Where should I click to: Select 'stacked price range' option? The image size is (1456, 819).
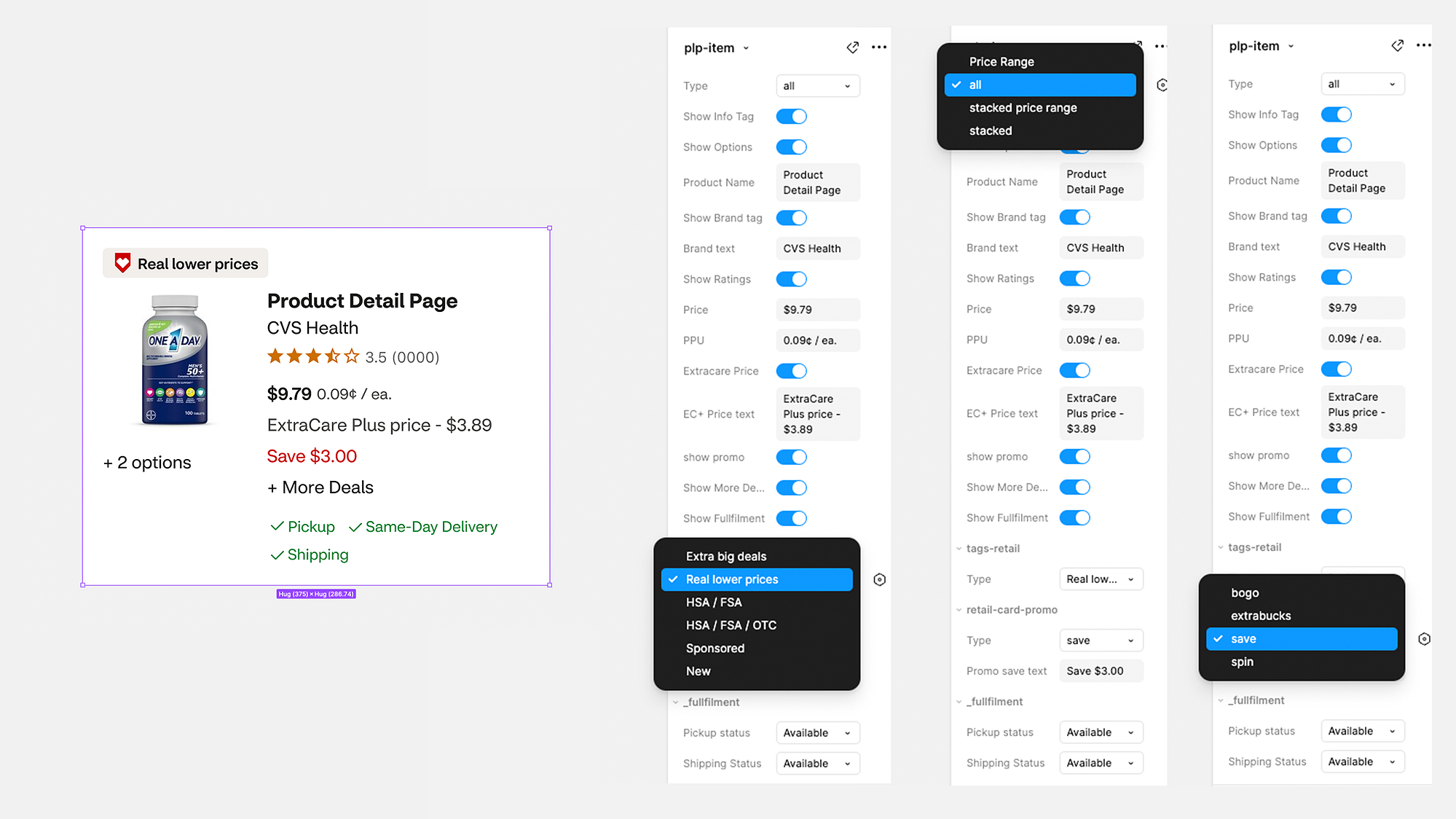click(1040, 108)
